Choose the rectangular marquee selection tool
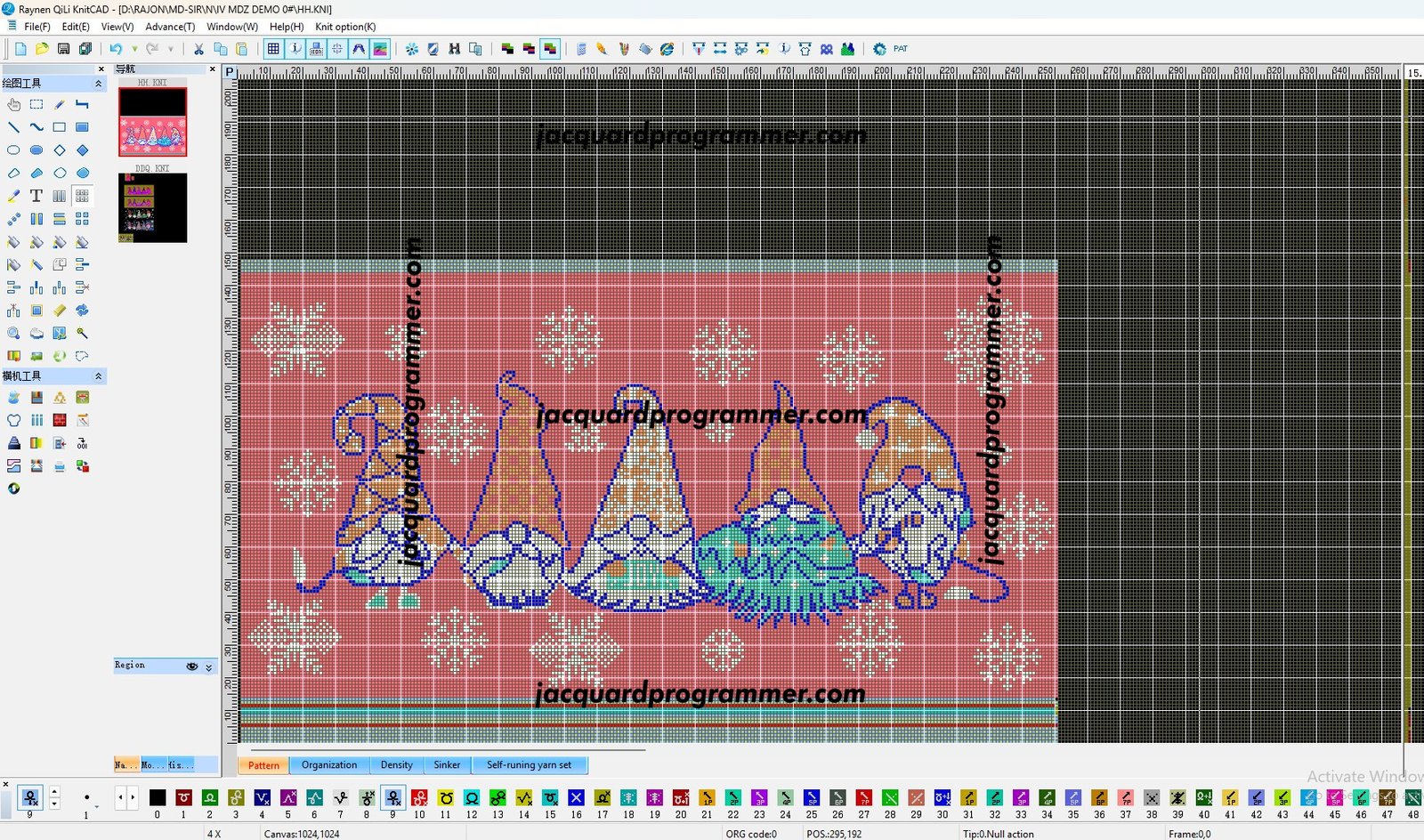Image resolution: width=1424 pixels, height=840 pixels. [36, 104]
